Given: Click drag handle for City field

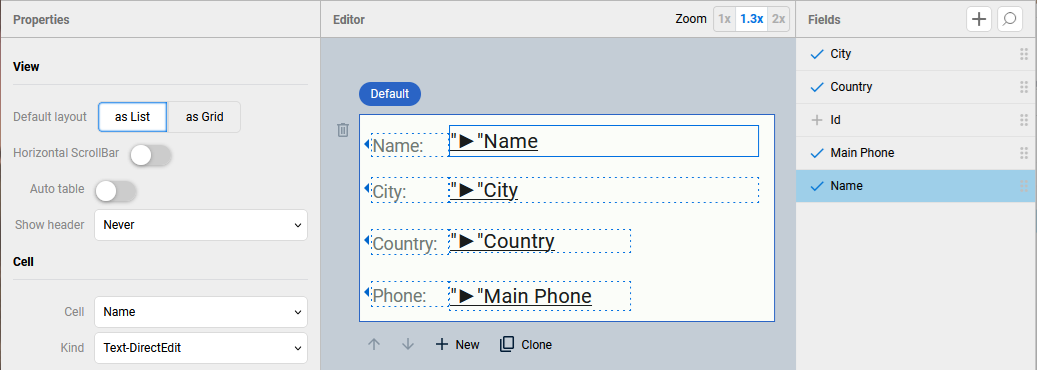Looking at the screenshot, I should pyautogui.click(x=1024, y=54).
